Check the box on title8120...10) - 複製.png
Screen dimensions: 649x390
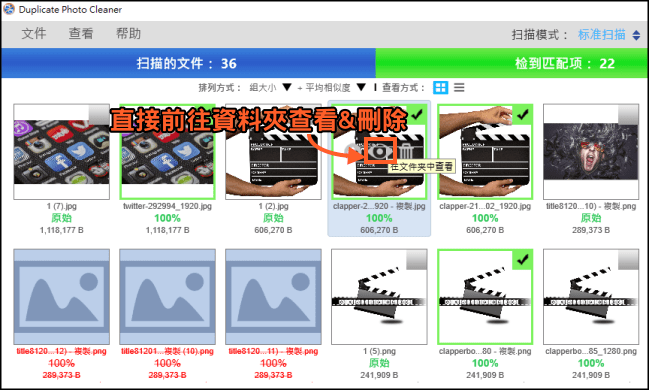(x=629, y=115)
